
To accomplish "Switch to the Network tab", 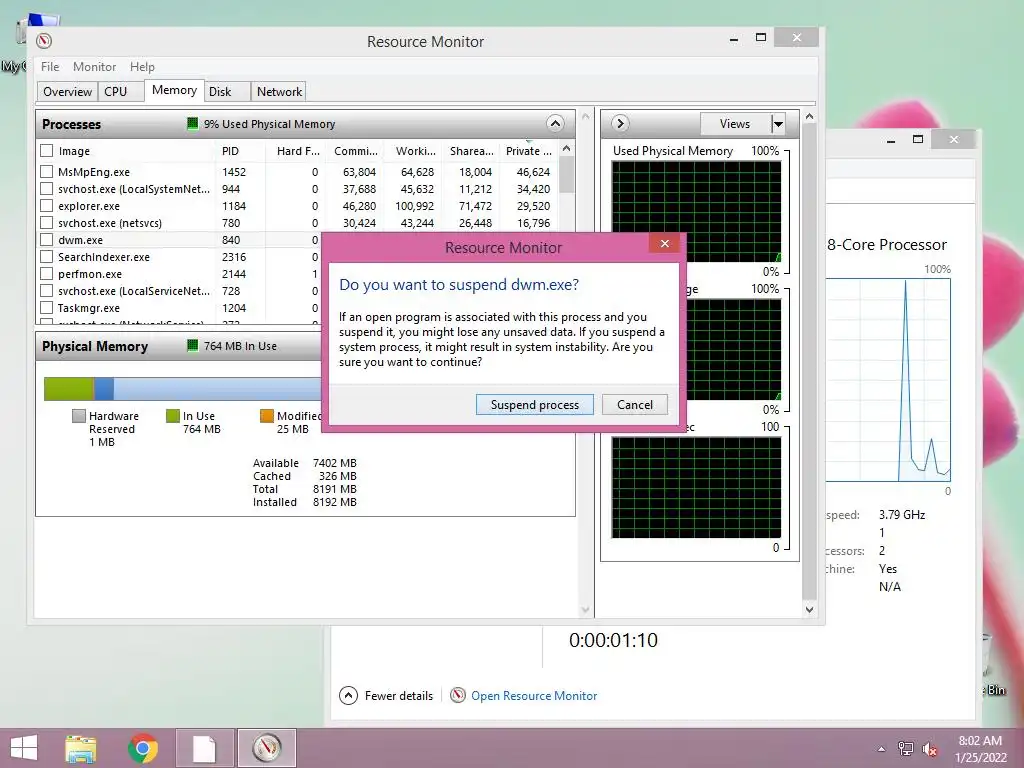I will tap(279, 91).
